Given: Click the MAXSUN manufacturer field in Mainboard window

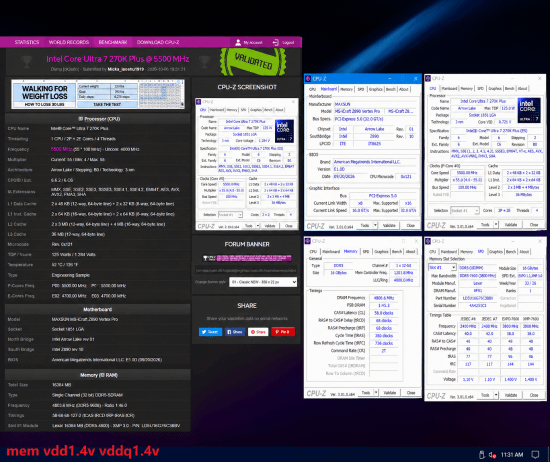Looking at the screenshot, I should pos(375,104).
